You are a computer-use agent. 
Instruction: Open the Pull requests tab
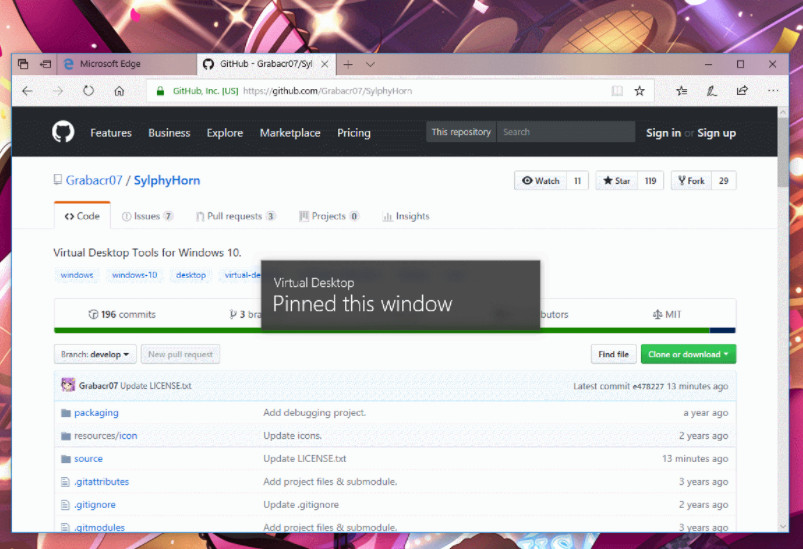[x=236, y=216]
